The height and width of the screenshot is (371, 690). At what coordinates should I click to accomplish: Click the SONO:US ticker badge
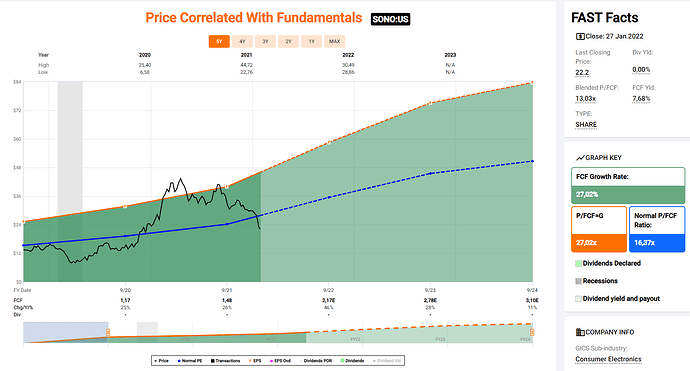point(390,19)
